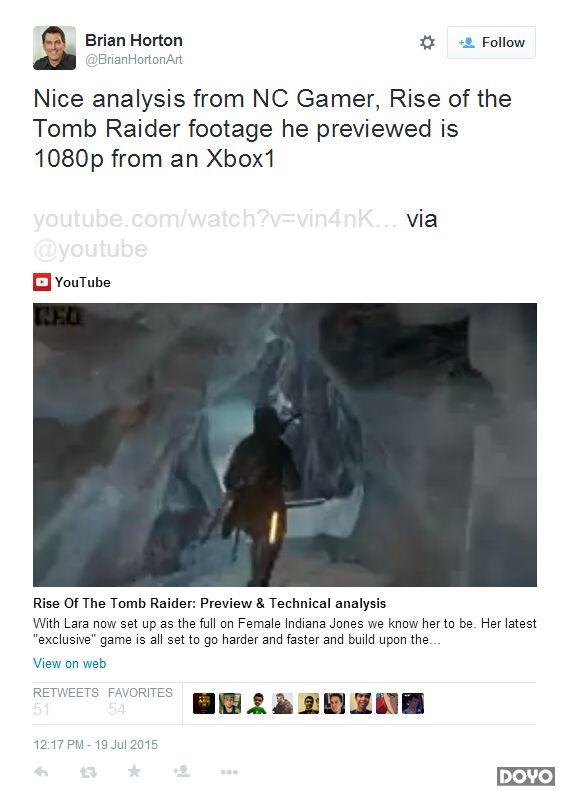Click the first retweeter avatar

click(x=204, y=704)
